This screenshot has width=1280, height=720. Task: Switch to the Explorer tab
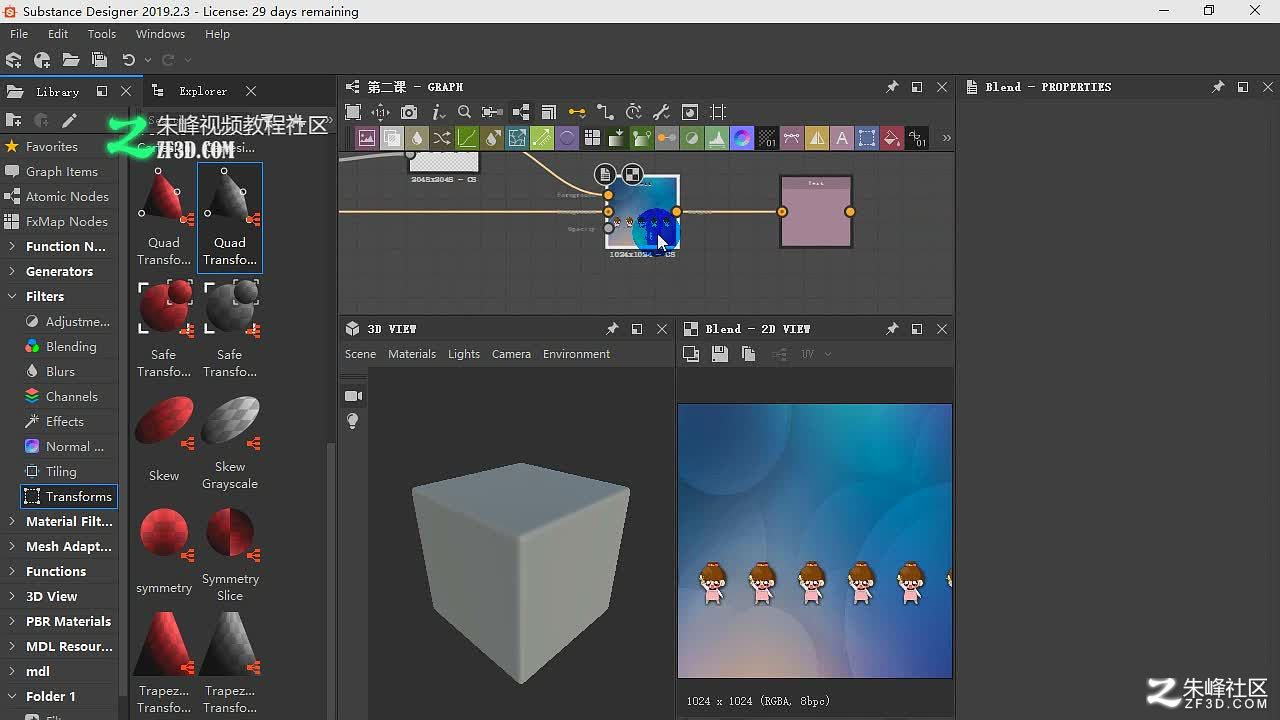[x=203, y=91]
